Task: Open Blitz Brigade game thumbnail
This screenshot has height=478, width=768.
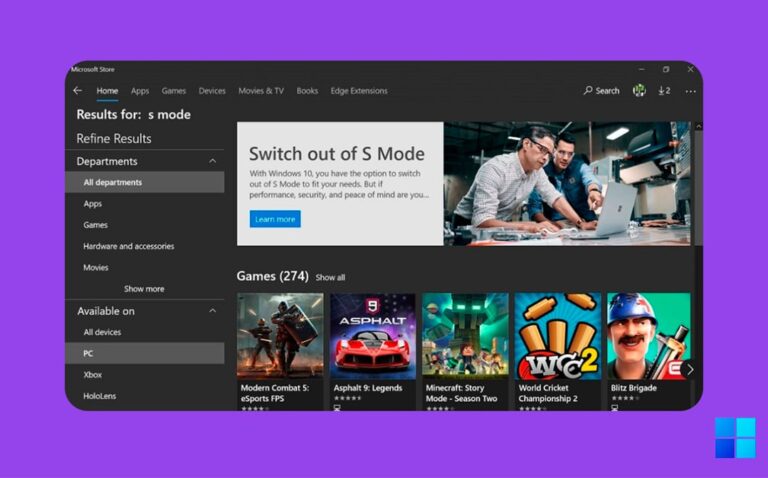Action: (648, 336)
